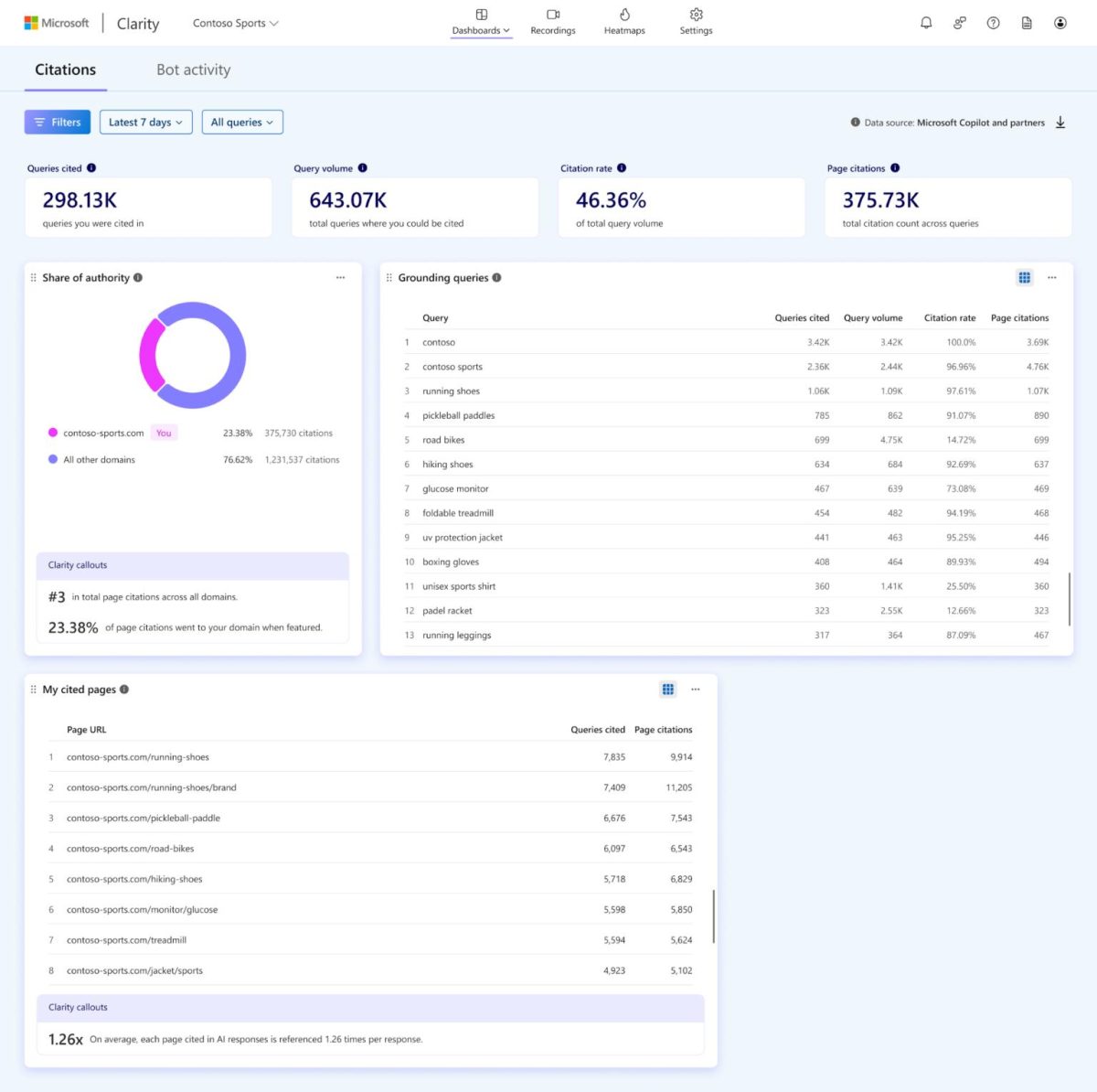The width and height of the screenshot is (1097, 1092).
Task: Open the account profile icon
Action: 1060,23
